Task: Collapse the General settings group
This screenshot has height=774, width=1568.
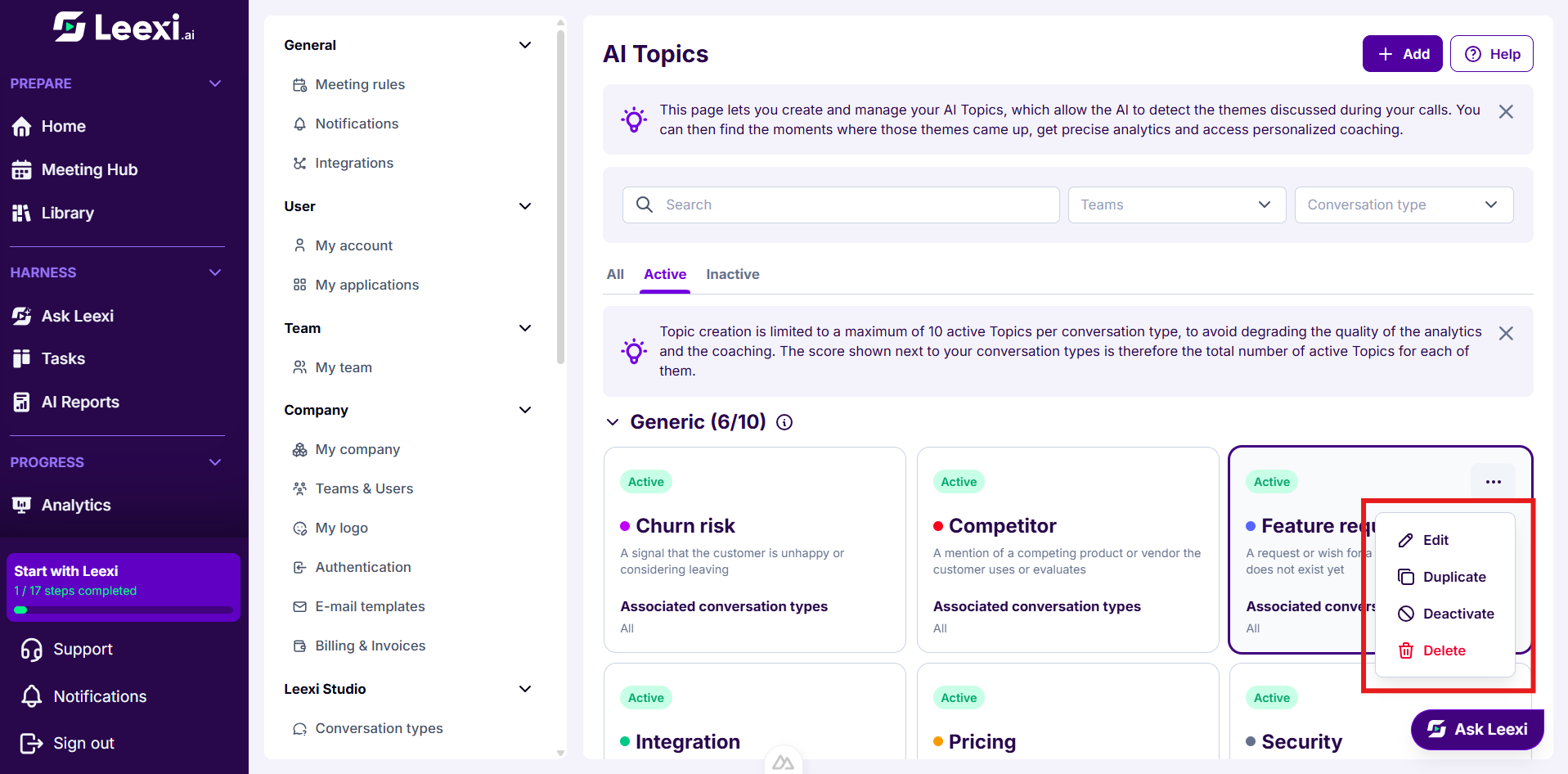Action: coord(525,45)
